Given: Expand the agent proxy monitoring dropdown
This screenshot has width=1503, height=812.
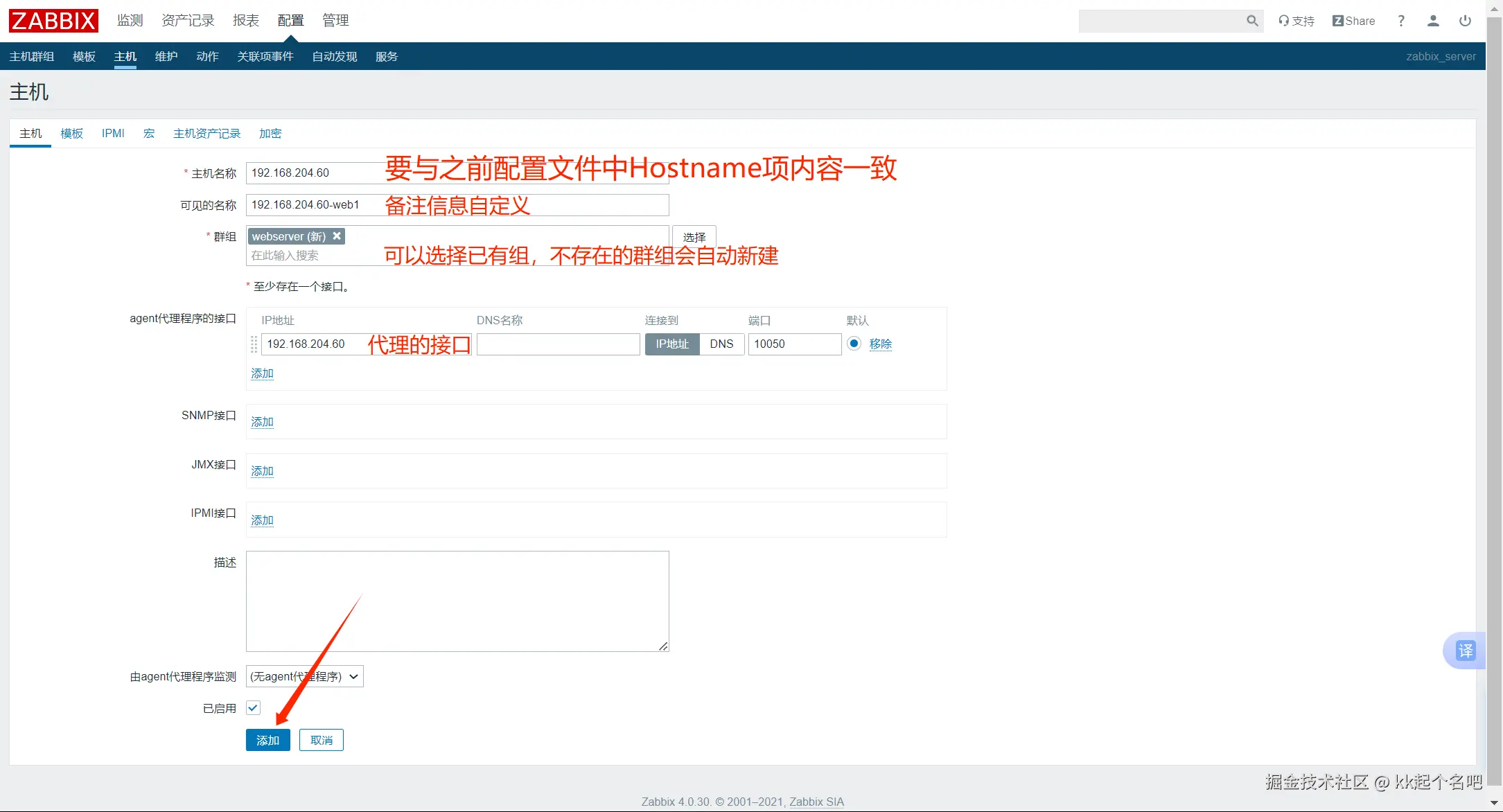Looking at the screenshot, I should pyautogui.click(x=305, y=676).
